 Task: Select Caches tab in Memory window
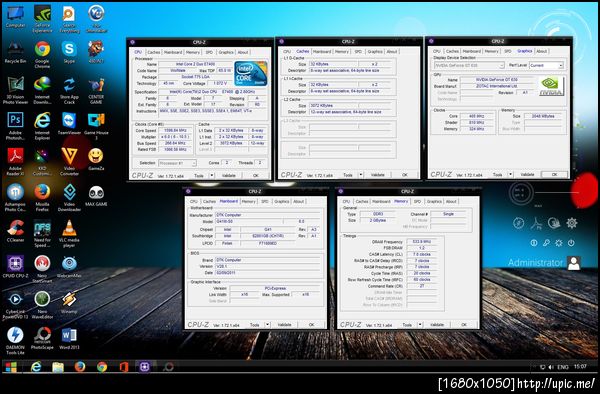(x=362, y=201)
